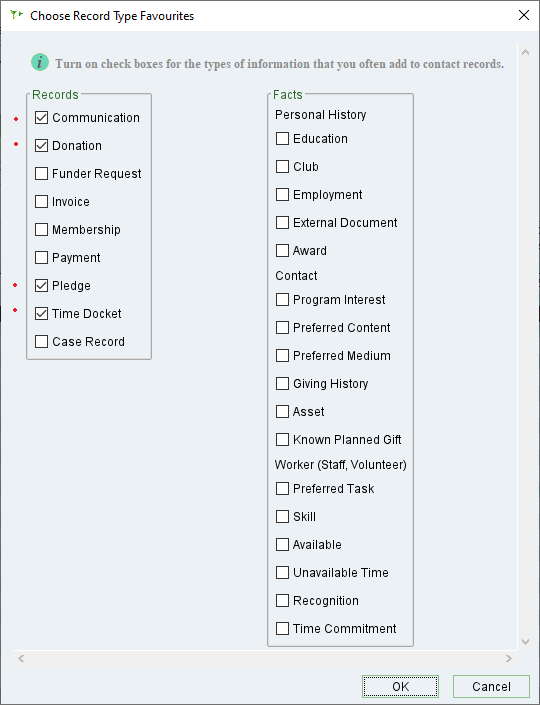Tick the Membership checkbox
Image resolution: width=540 pixels, height=705 pixels.
(x=41, y=230)
